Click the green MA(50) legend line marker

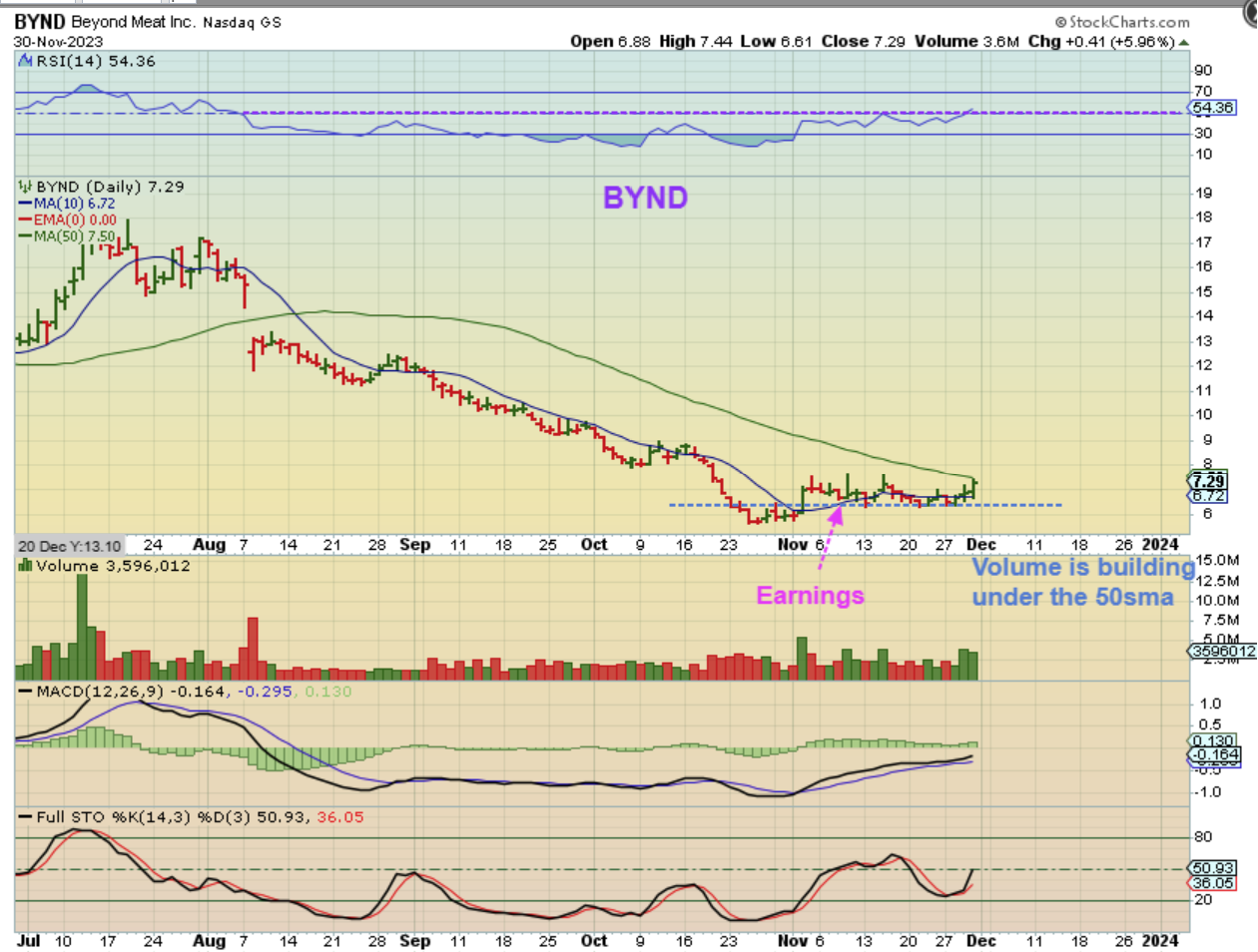tap(26, 237)
